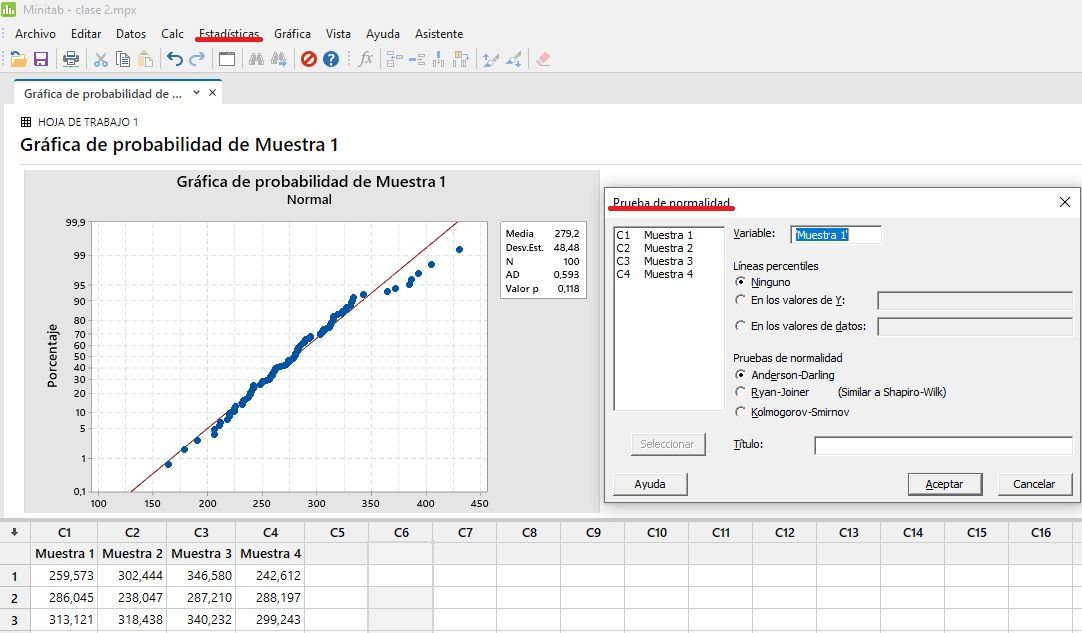The height and width of the screenshot is (633, 1082).
Task: Click the red Cancel command icon
Action: click(x=309, y=59)
